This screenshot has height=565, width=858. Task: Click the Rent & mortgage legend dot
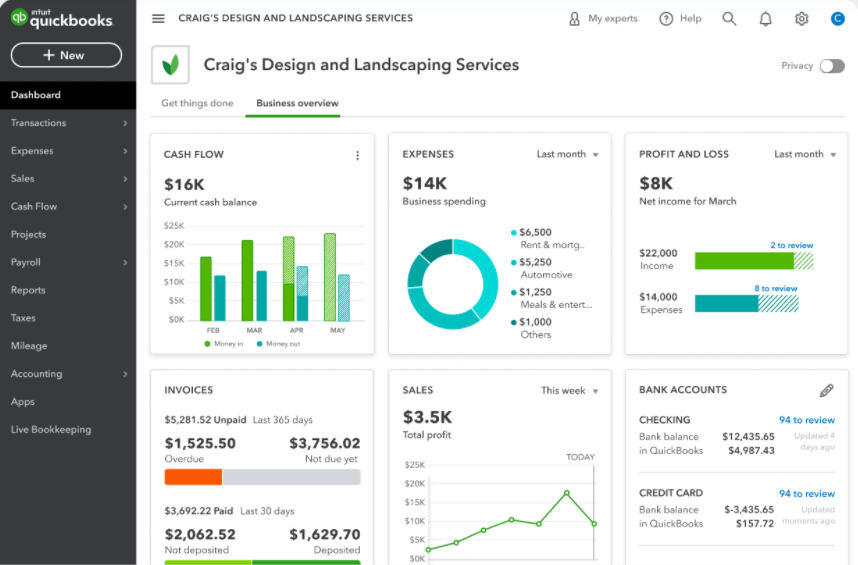(513, 232)
